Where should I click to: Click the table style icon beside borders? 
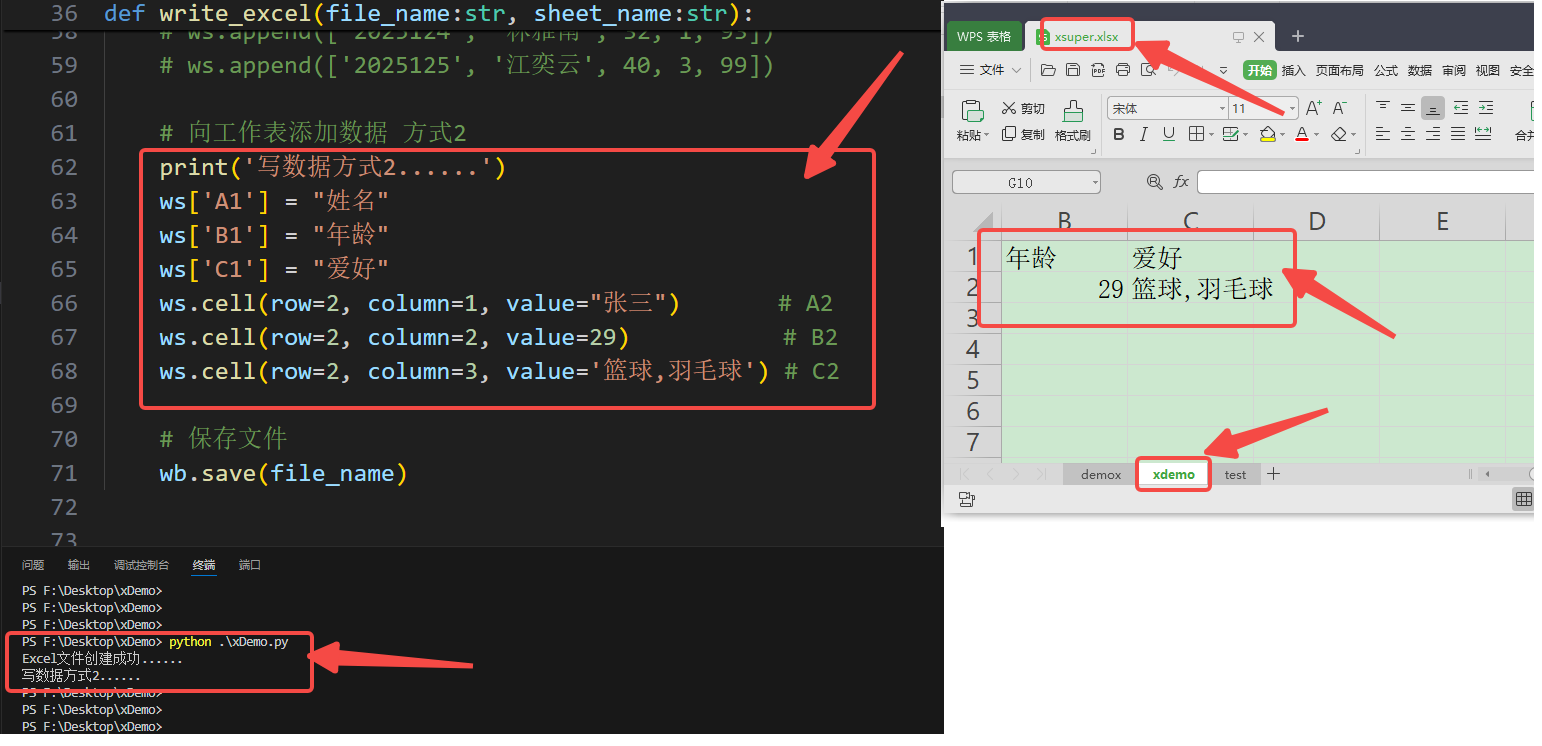[1231, 133]
